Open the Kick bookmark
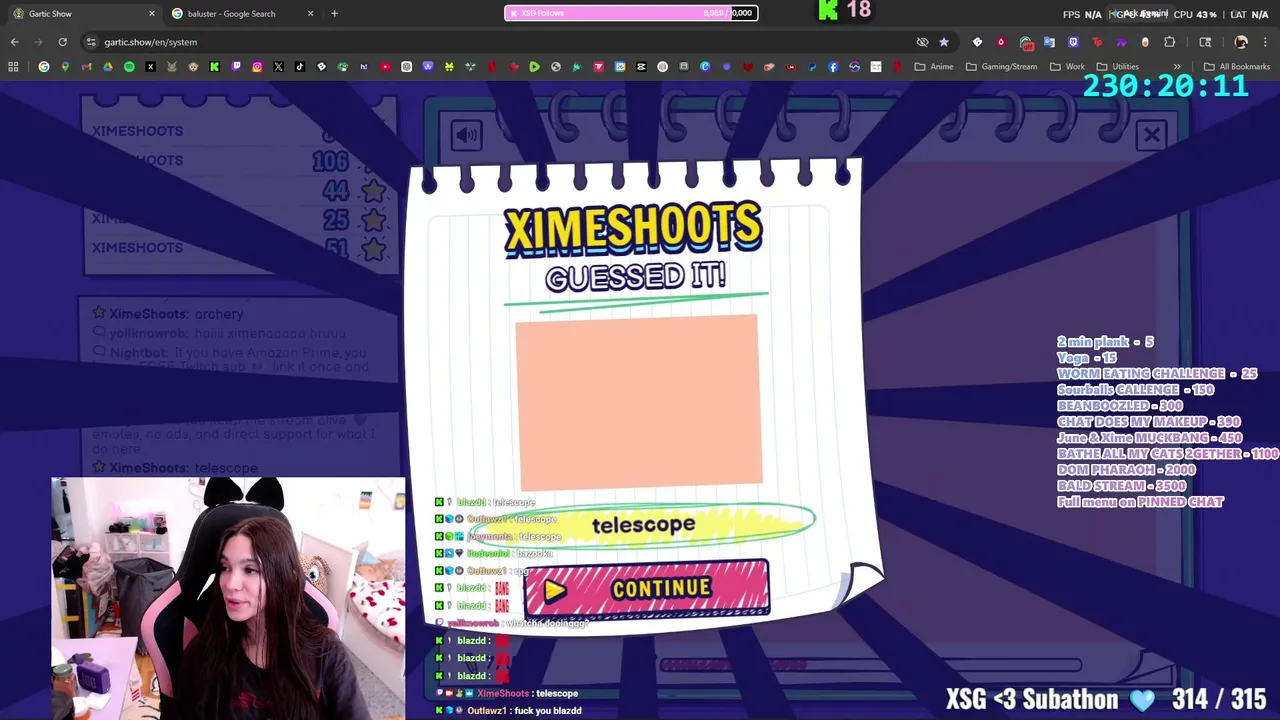The image size is (1280, 720). click(x=214, y=67)
